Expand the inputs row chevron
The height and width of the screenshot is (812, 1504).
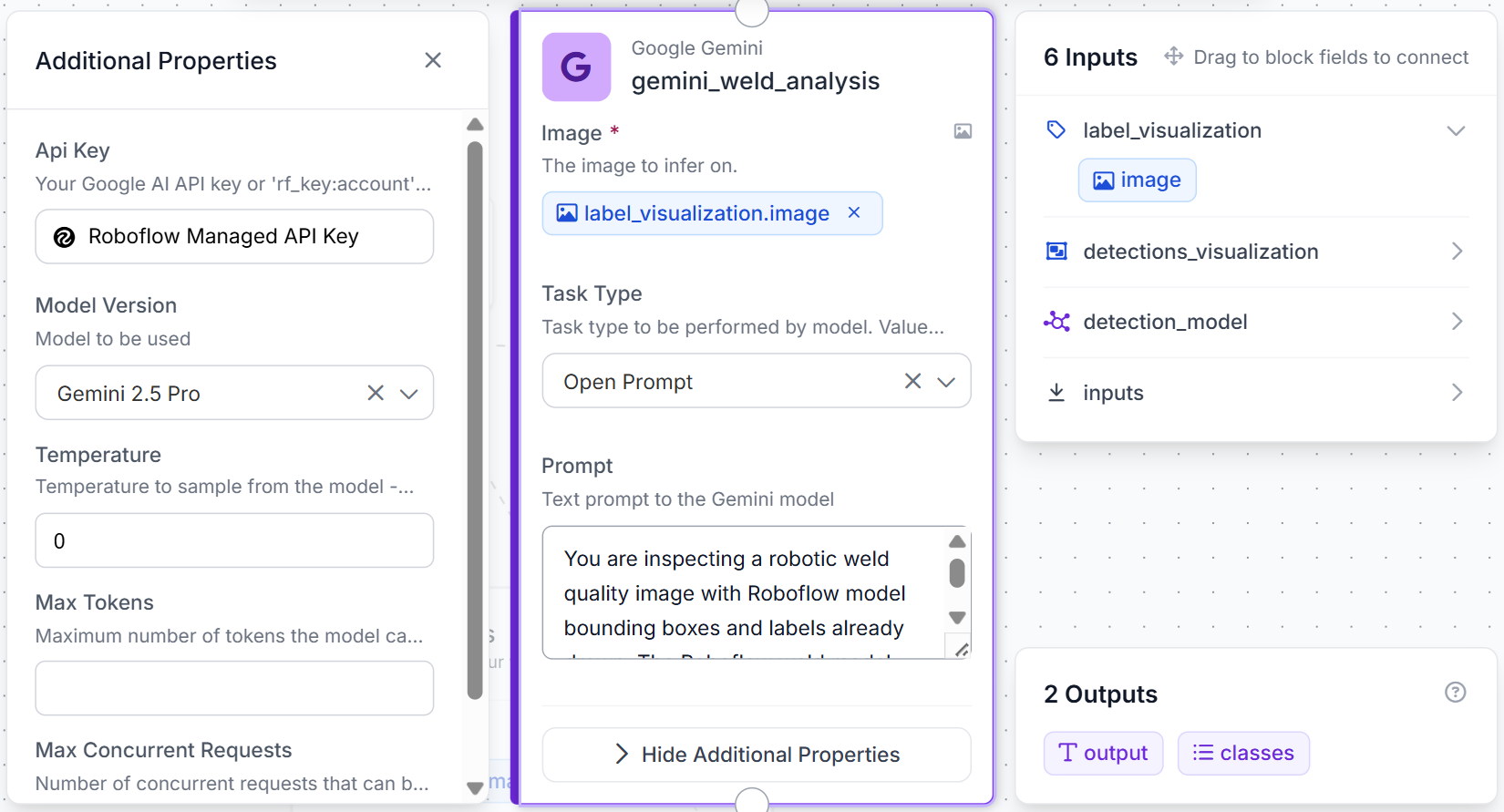pos(1457,393)
